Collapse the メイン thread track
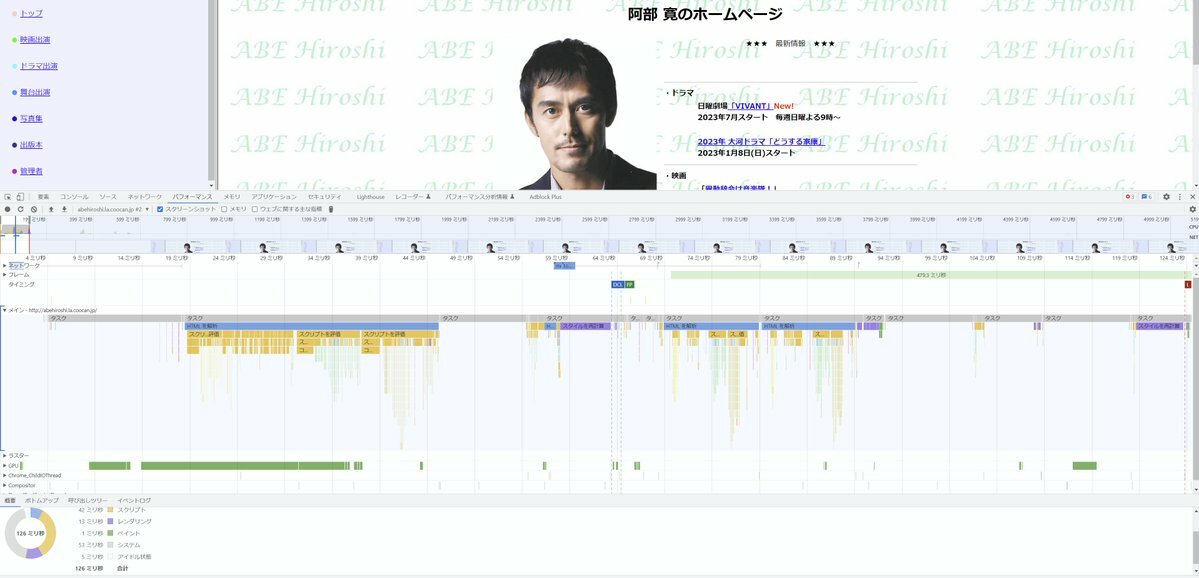 (x=4, y=310)
